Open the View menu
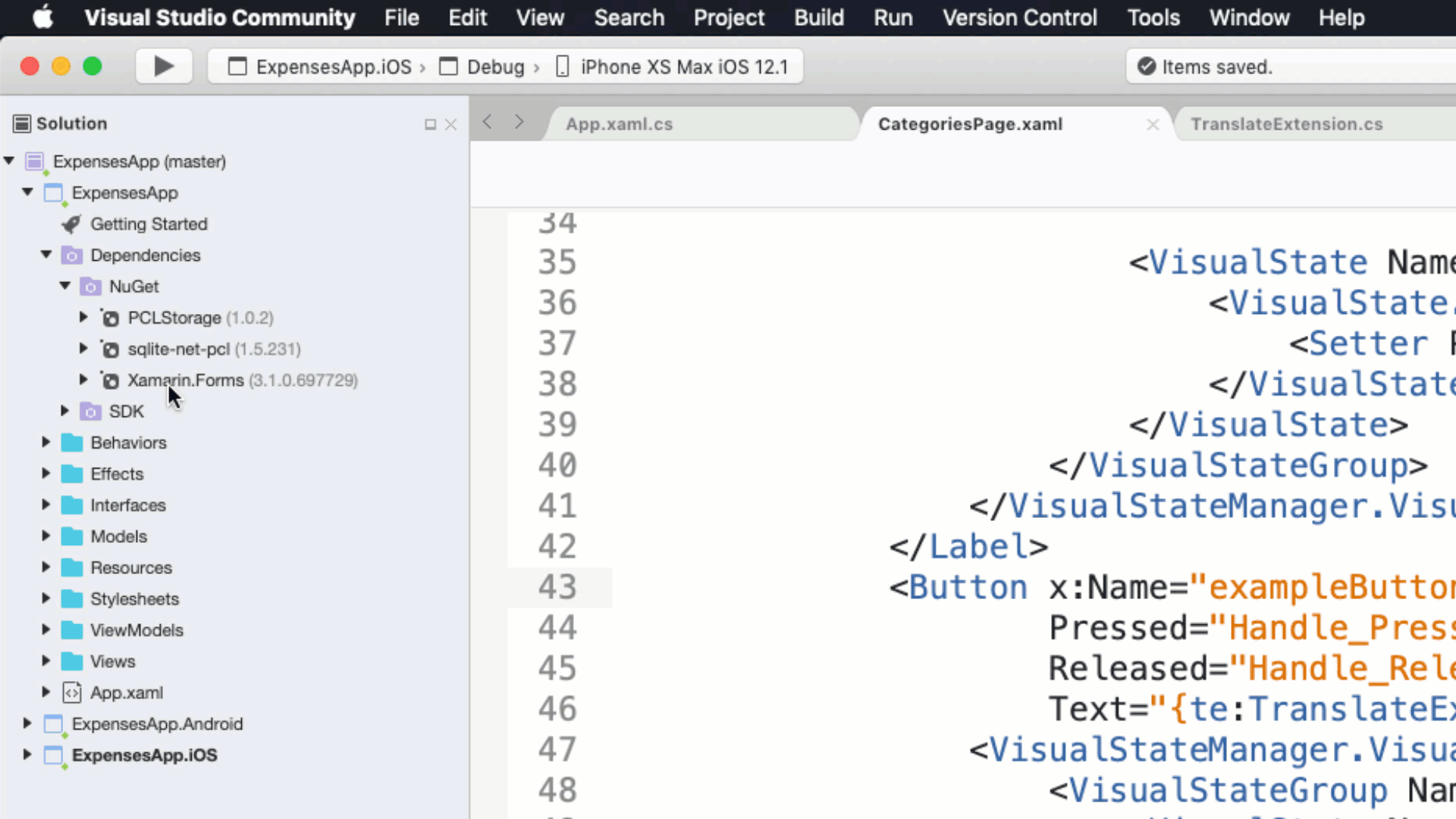The width and height of the screenshot is (1456, 819). point(540,17)
